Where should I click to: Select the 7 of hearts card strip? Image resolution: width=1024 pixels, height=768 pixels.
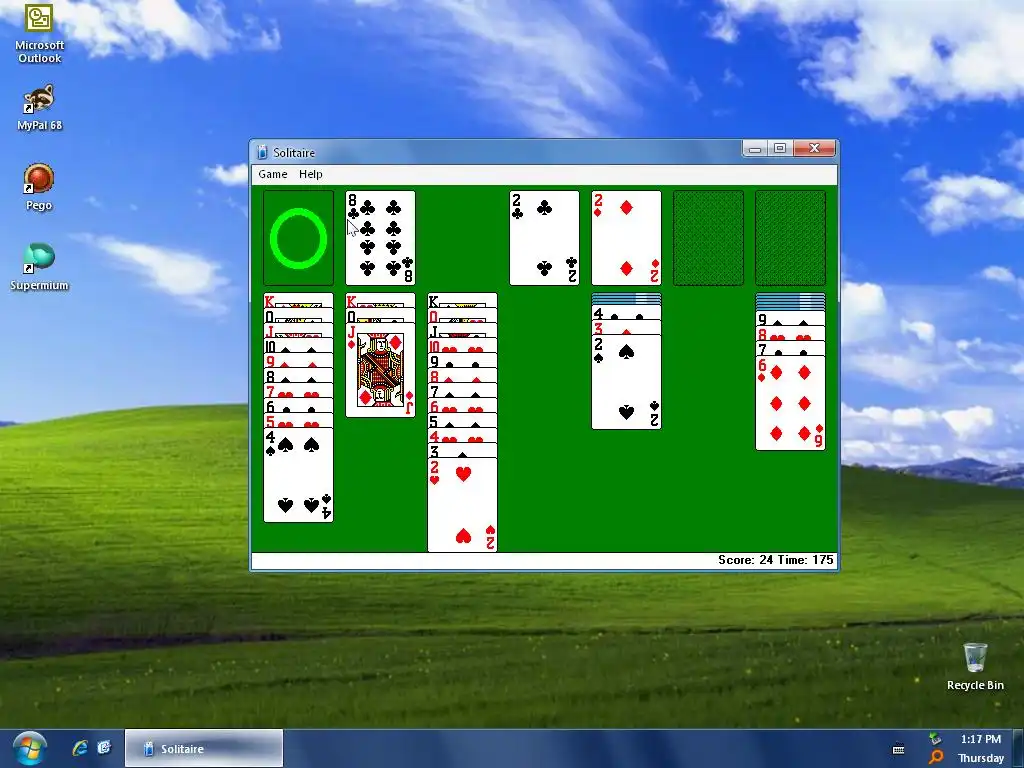point(298,391)
